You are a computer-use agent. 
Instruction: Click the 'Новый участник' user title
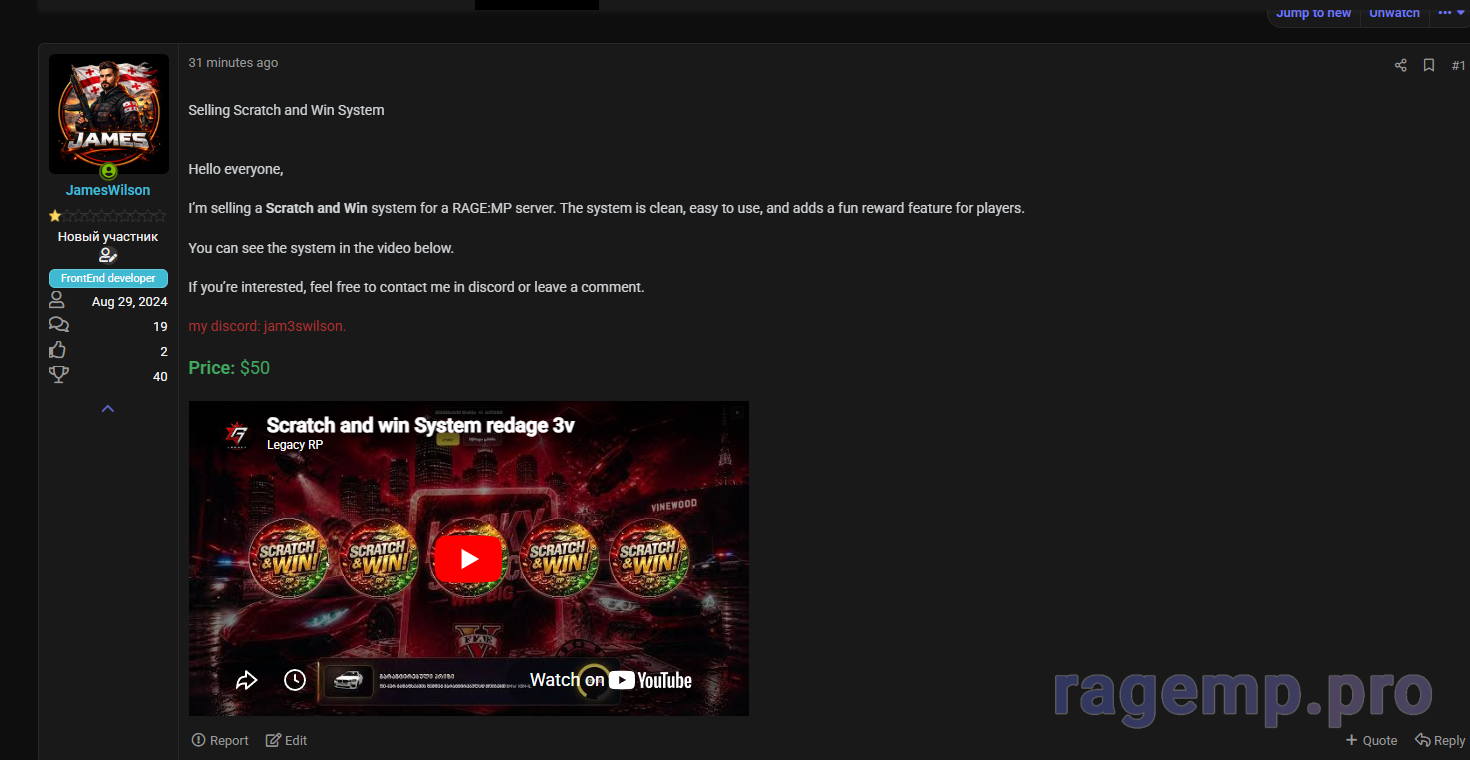(108, 237)
